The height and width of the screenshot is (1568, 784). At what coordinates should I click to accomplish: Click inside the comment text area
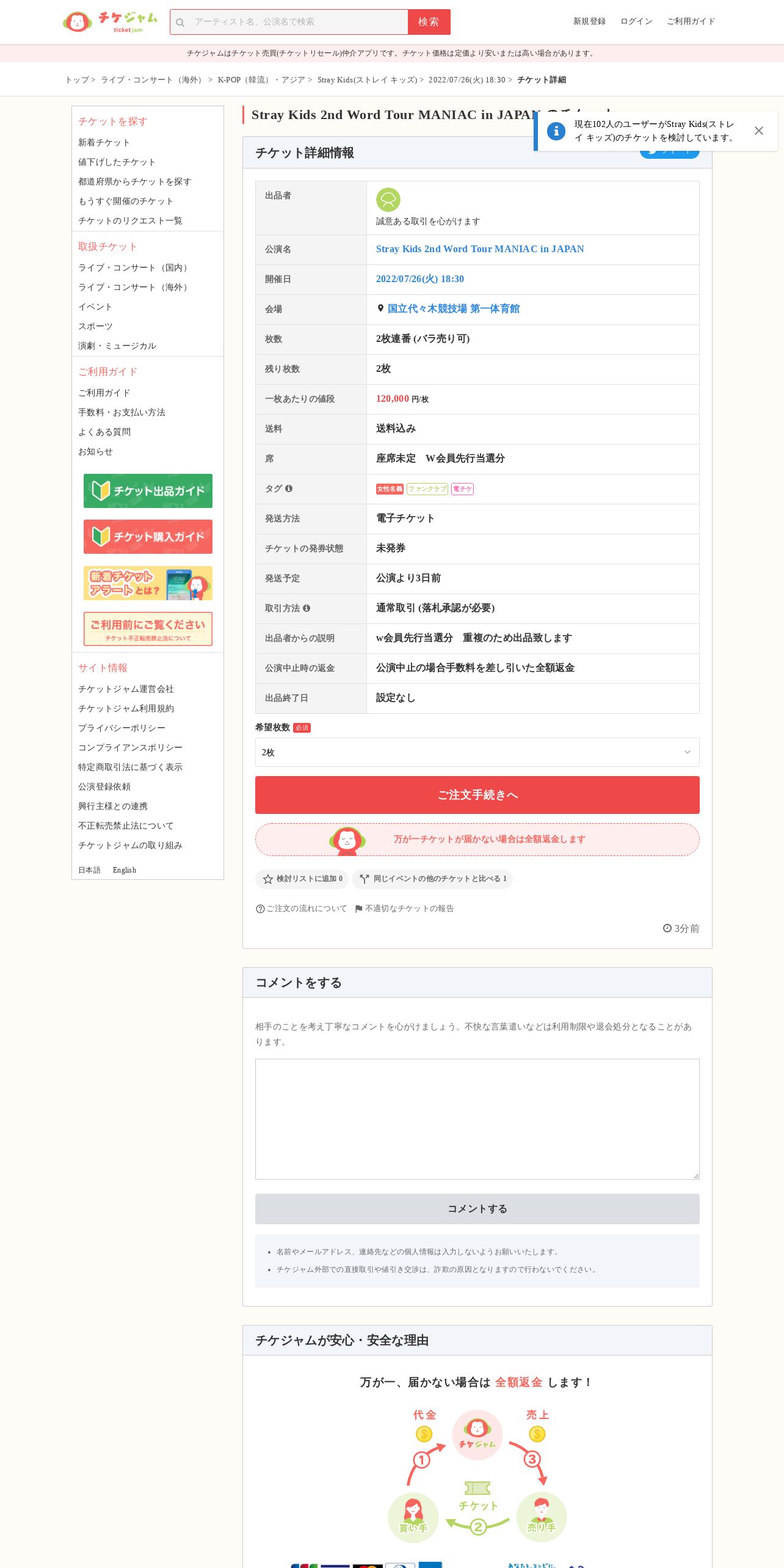tap(477, 1119)
